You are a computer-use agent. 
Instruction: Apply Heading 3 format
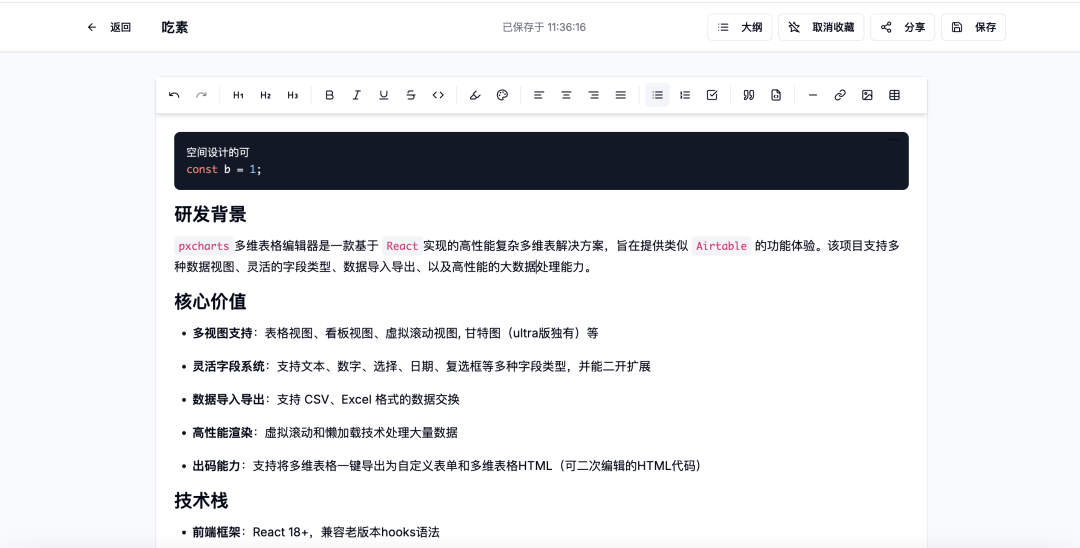(293, 95)
